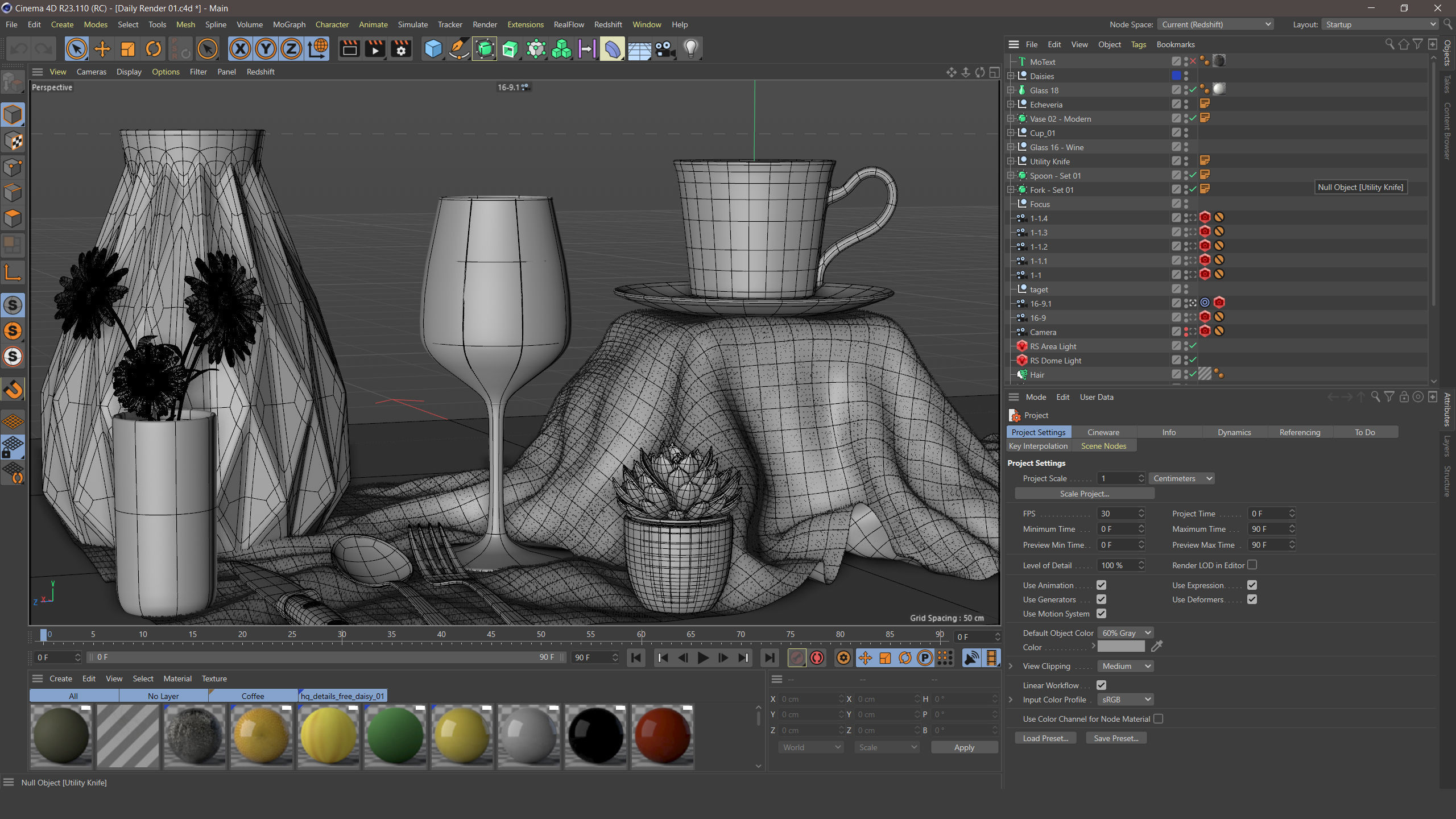
Task: Click the Camera object icon in toolbar
Action: pyautogui.click(x=665, y=49)
